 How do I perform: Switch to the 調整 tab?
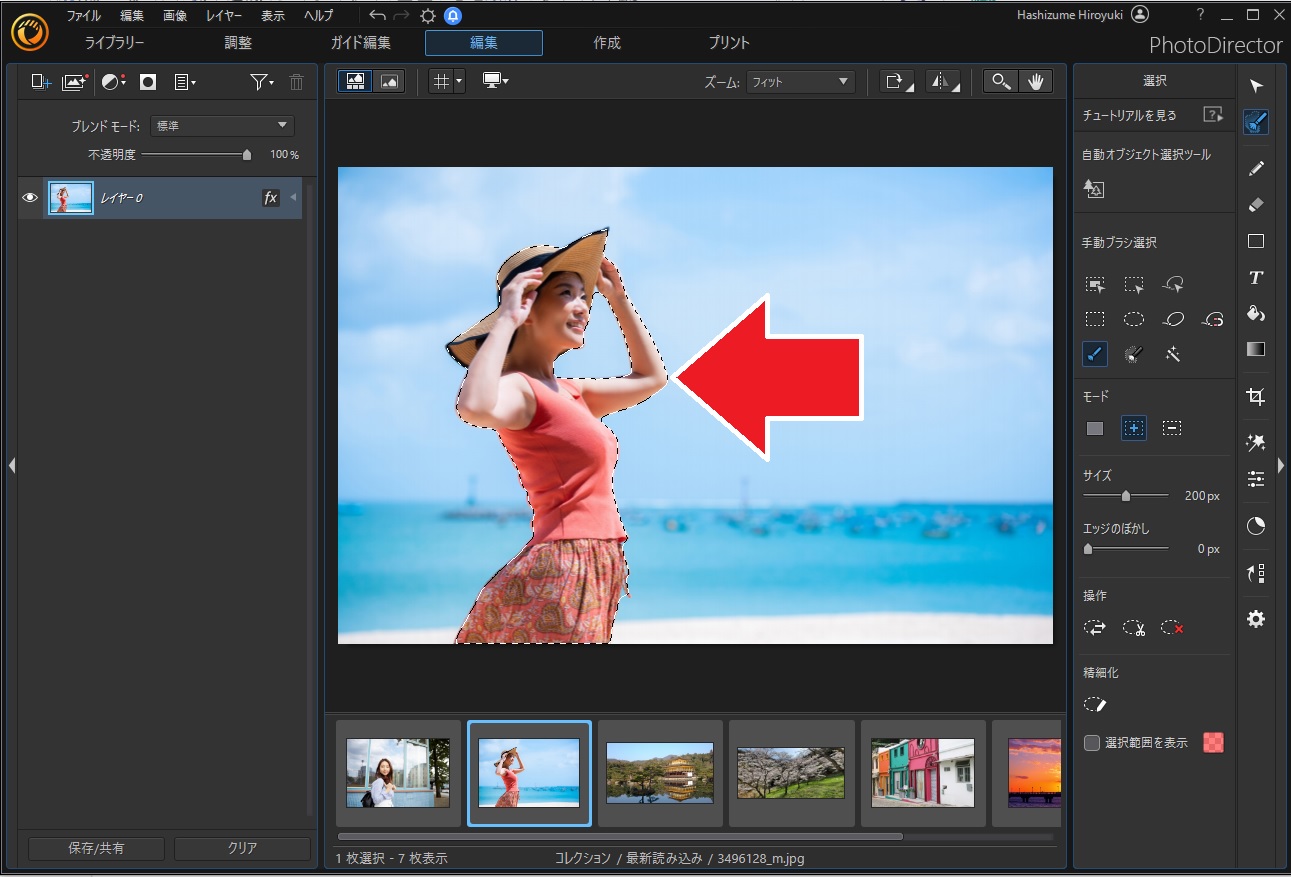(238, 43)
